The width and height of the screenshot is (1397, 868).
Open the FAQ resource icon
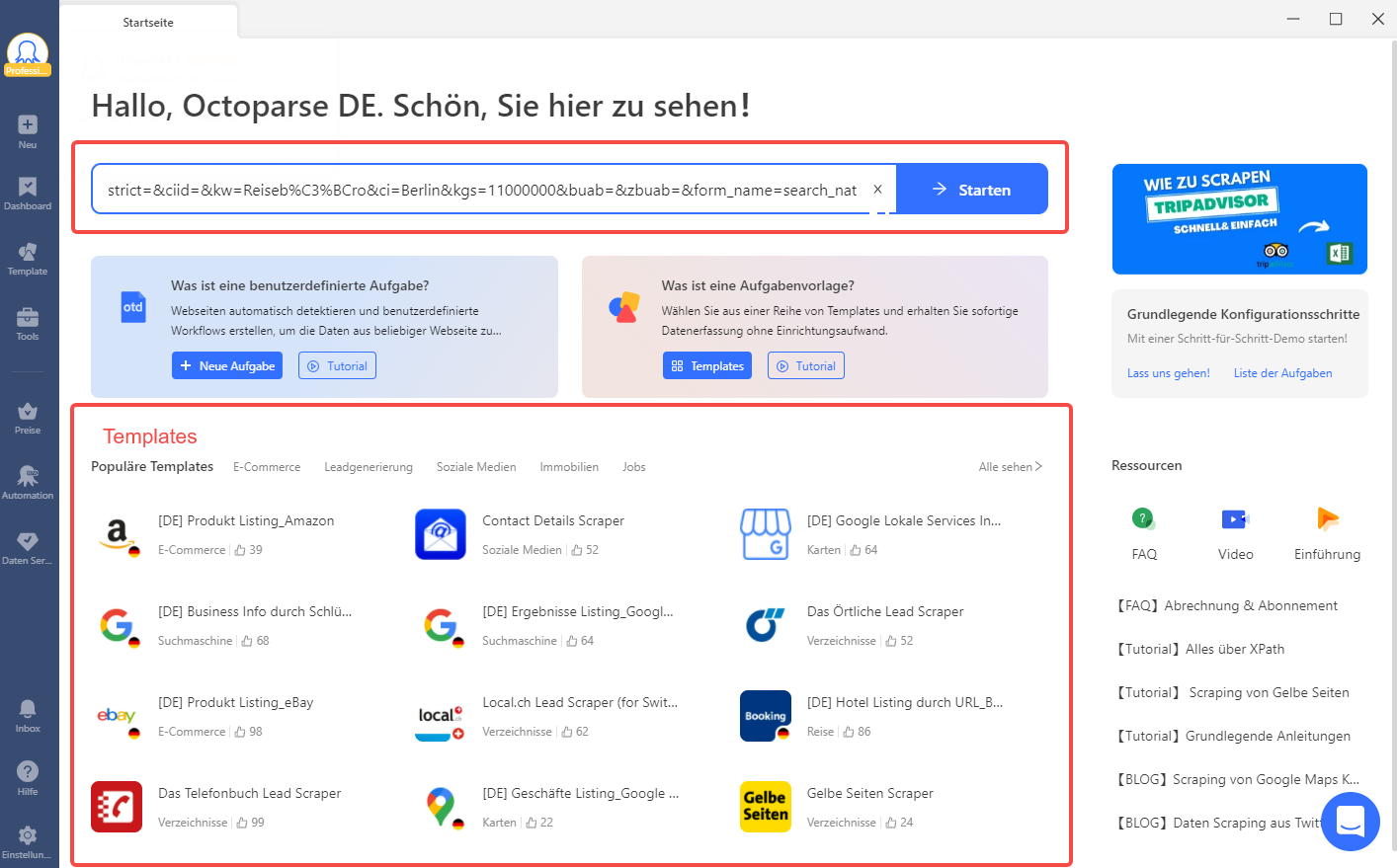pos(1144,518)
